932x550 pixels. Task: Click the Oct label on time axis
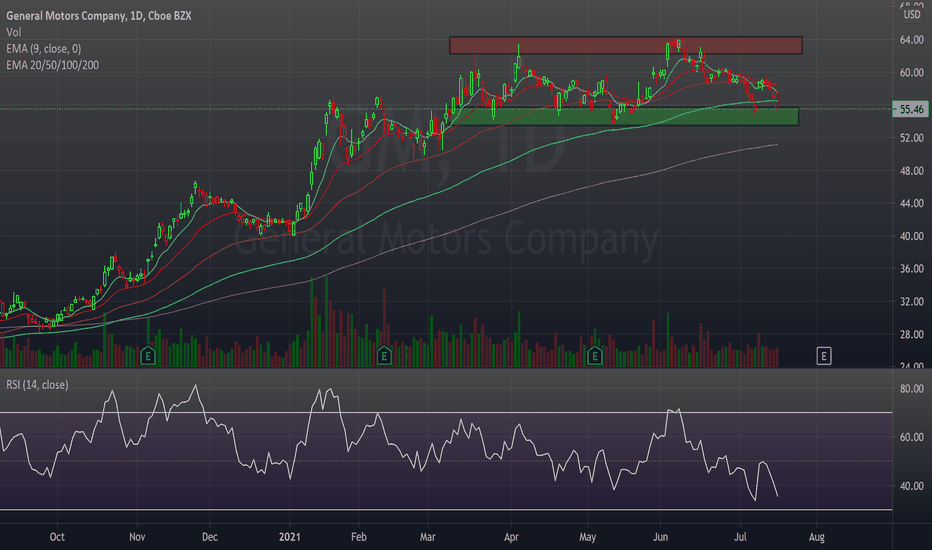pos(57,537)
